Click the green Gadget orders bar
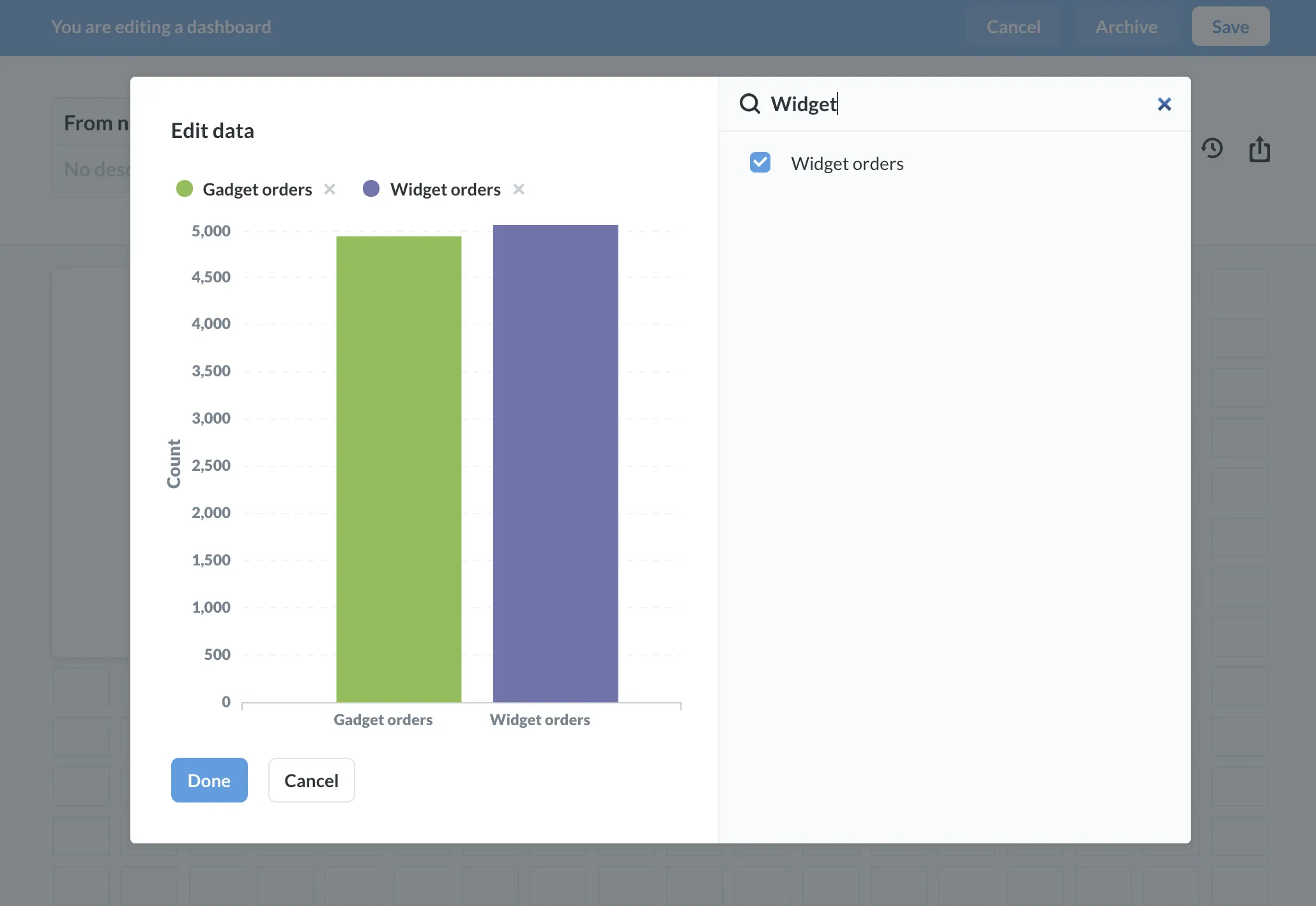This screenshot has height=906, width=1316. (399, 470)
